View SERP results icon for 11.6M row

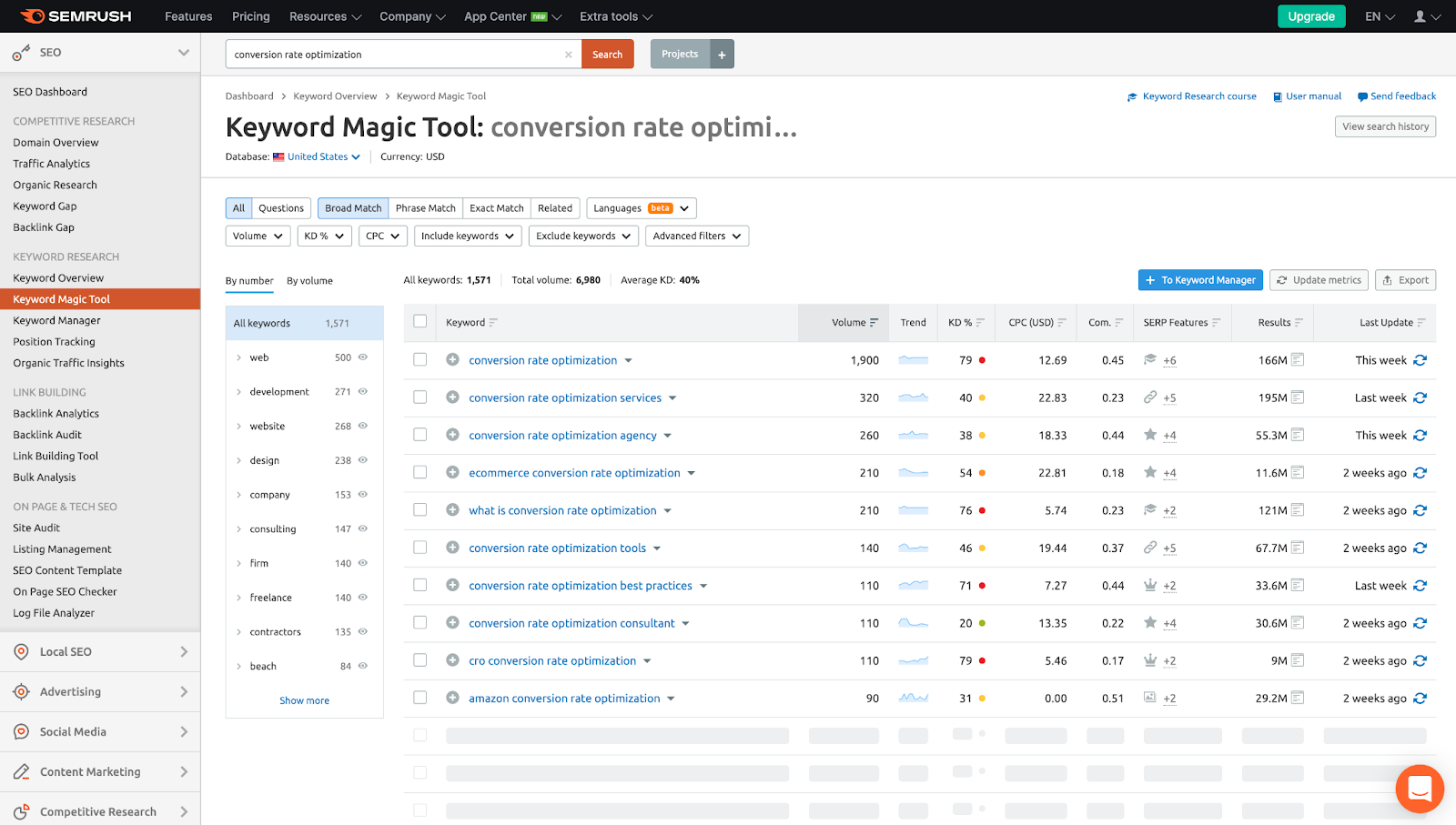coord(1298,473)
